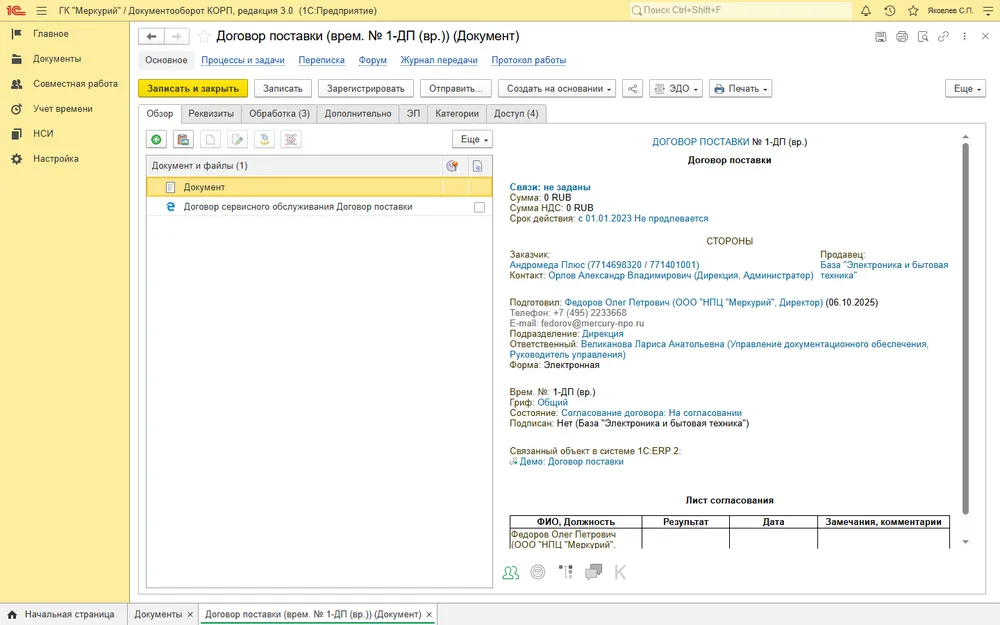The image size is (1000, 625).
Task: Open the Еще menu in the files panel
Action: click(473, 139)
